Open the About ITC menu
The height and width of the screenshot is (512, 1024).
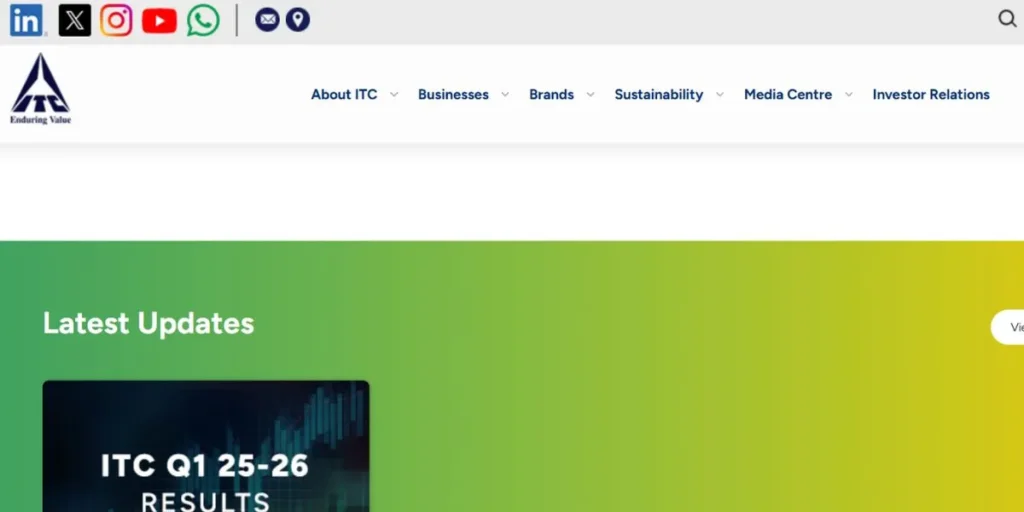[344, 95]
